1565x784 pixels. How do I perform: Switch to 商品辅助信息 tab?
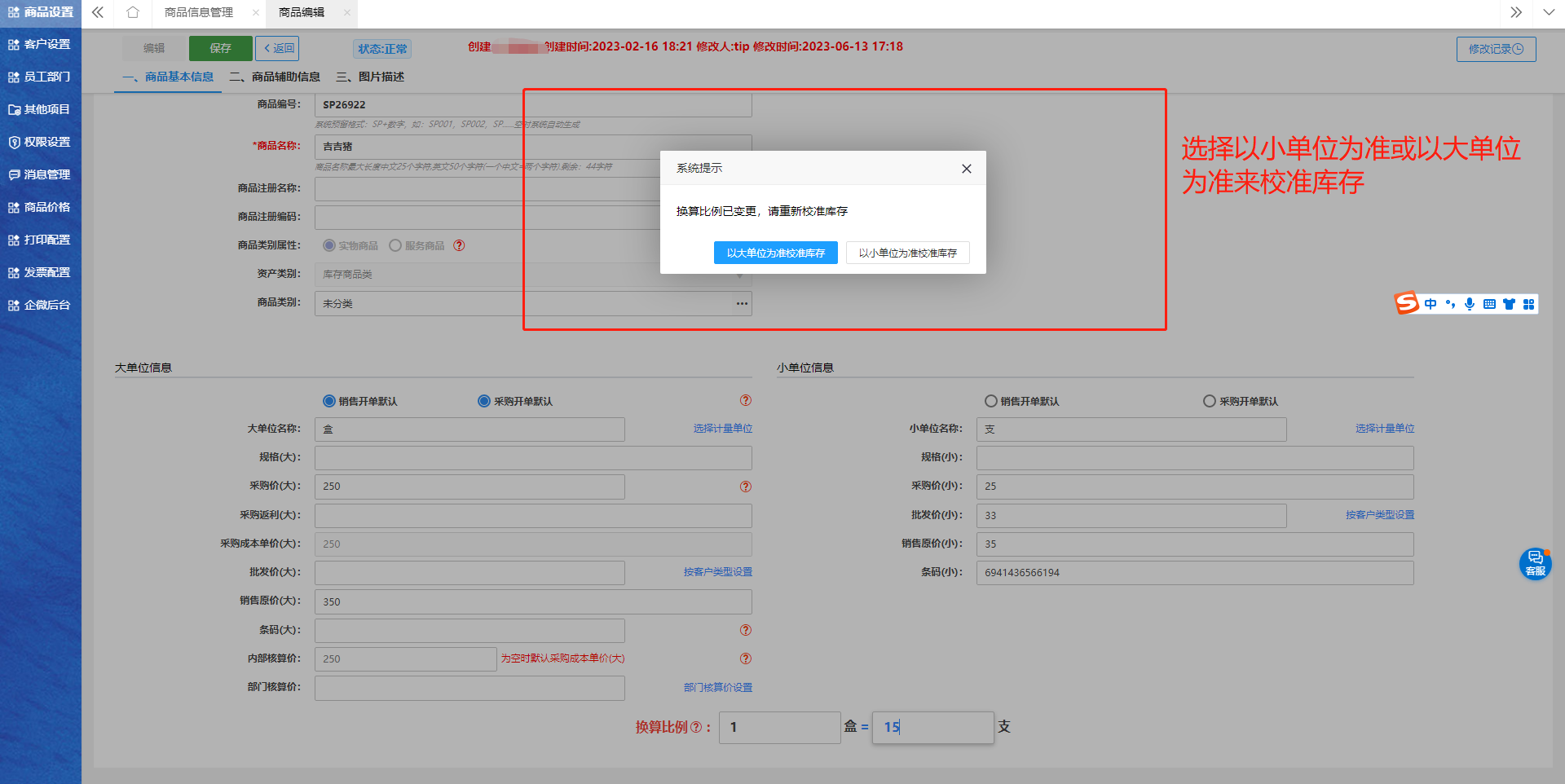[x=275, y=77]
